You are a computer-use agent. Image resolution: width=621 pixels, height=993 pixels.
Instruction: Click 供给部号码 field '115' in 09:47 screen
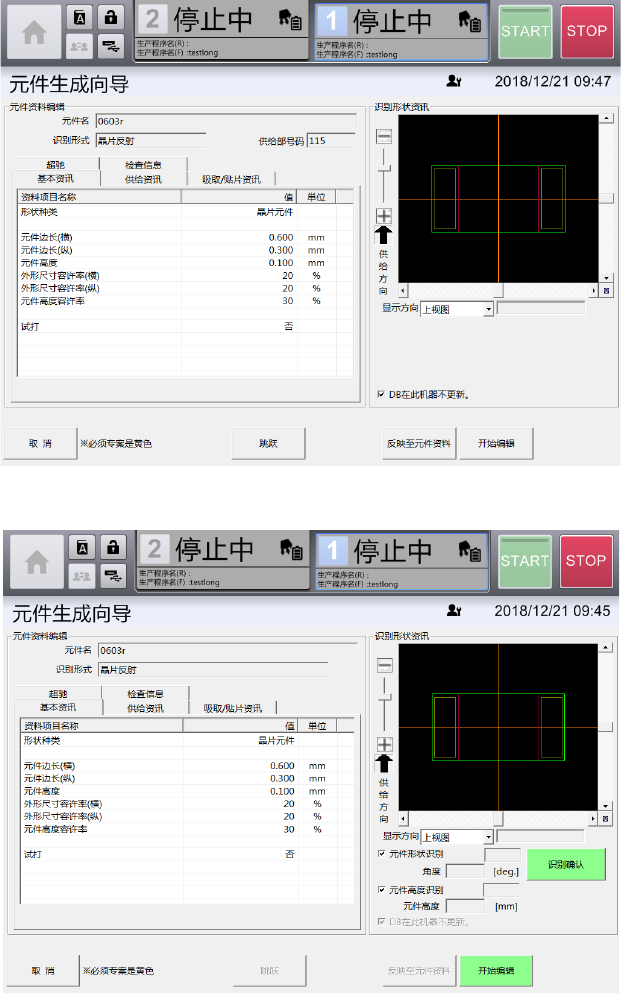tap(331, 141)
